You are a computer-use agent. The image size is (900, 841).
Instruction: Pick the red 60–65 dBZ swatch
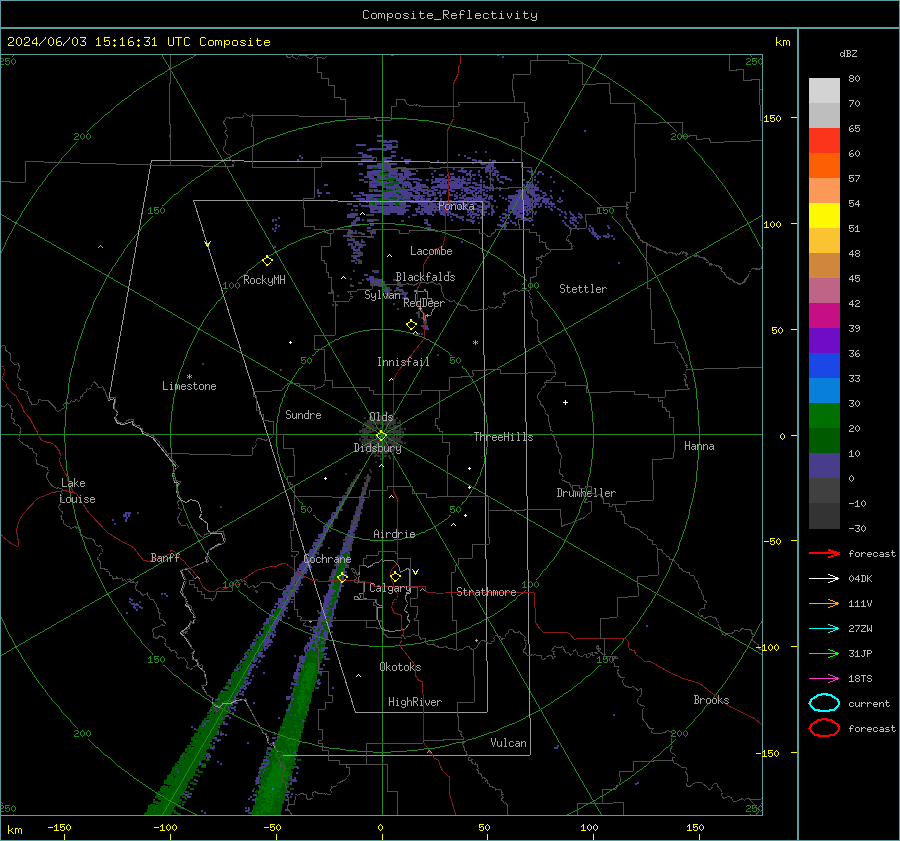coord(824,141)
